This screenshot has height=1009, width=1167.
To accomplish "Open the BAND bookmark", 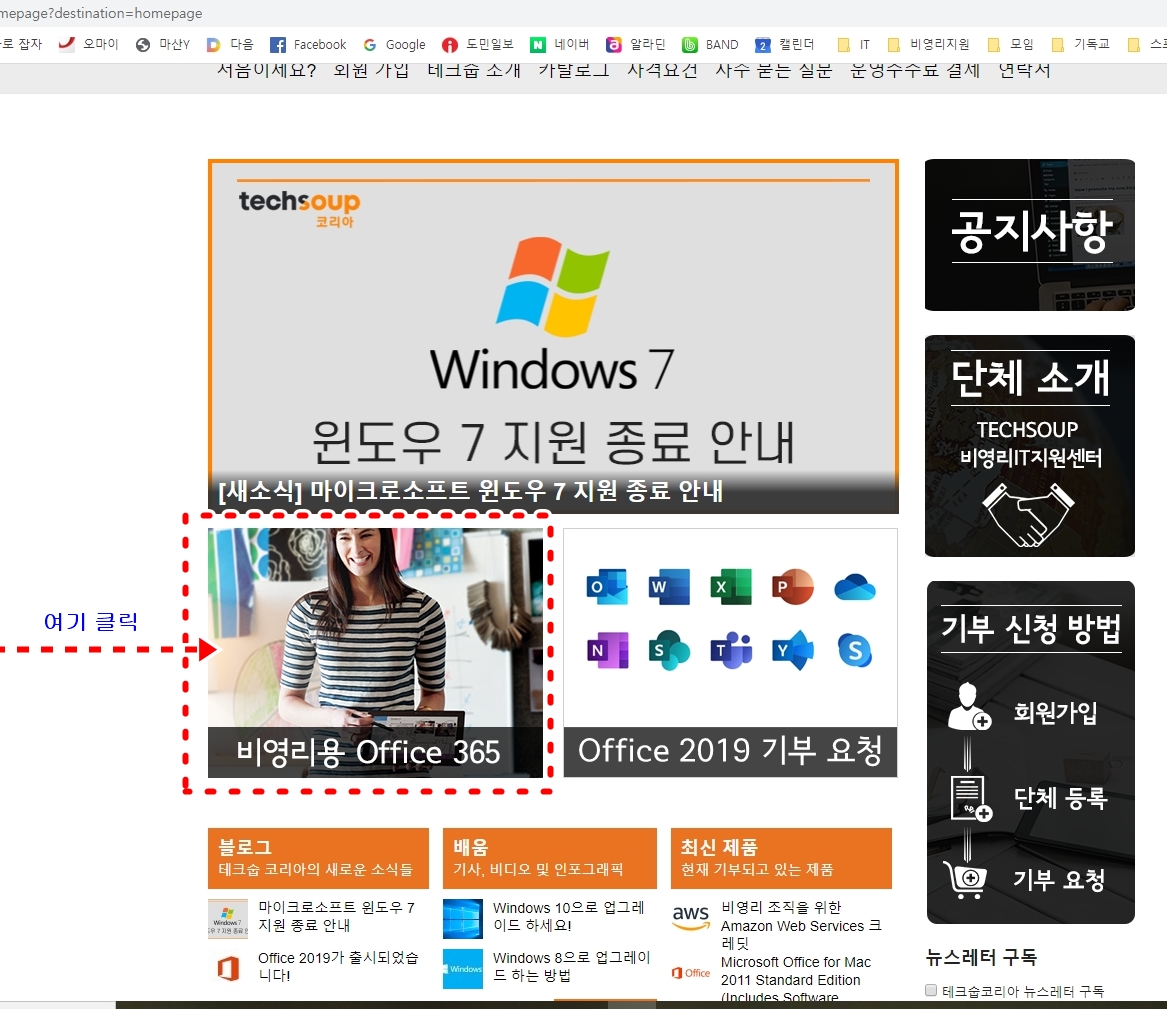I will click(x=710, y=45).
